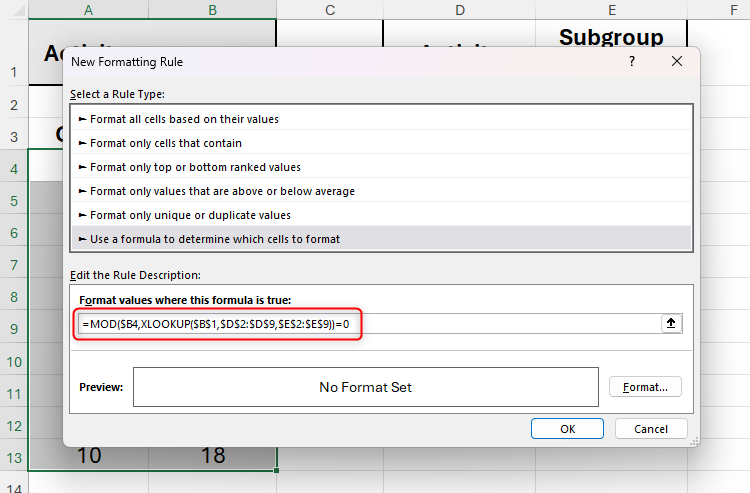Select 'Use a formula to determine' rule type
Viewport: 750px width, 493px height.
point(215,239)
